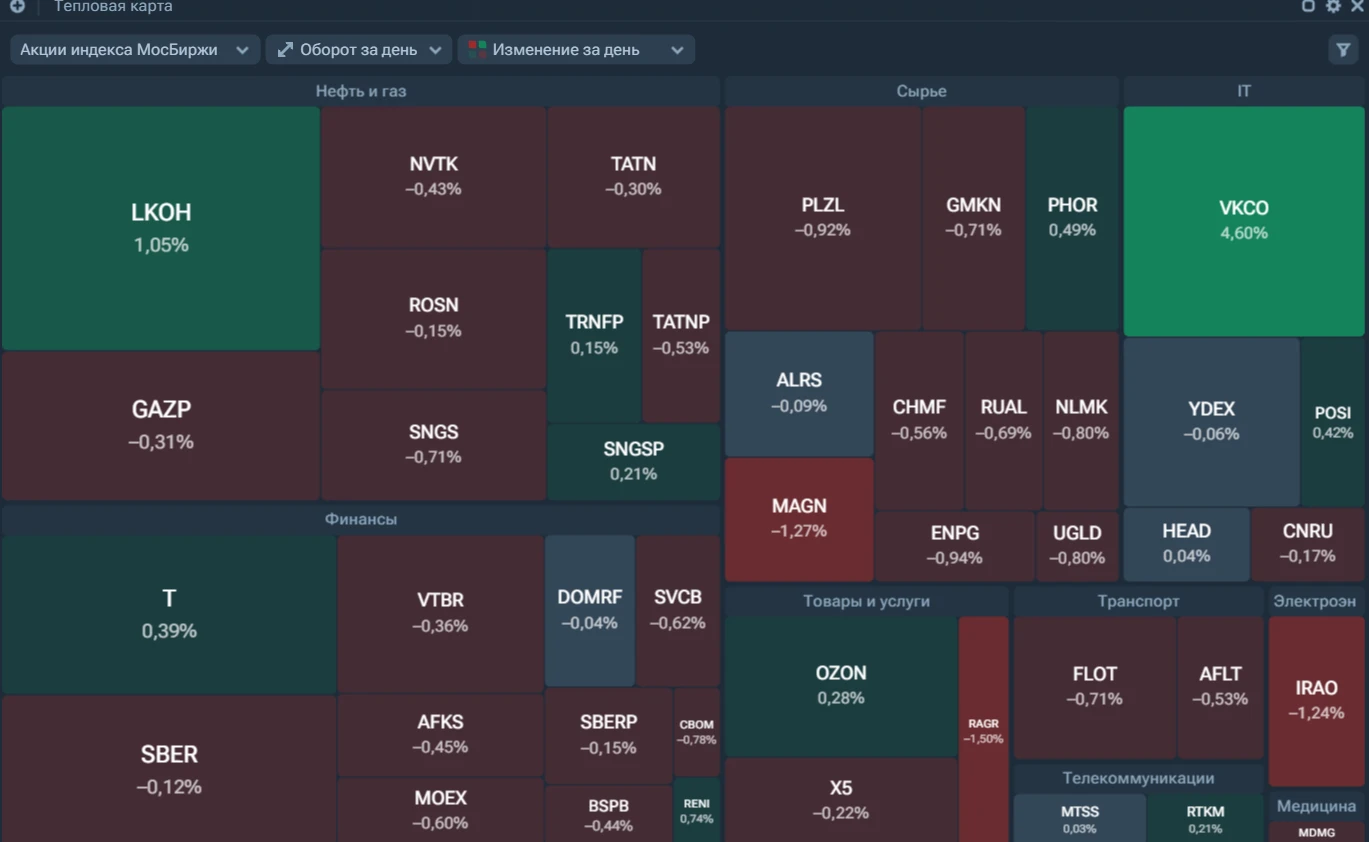
Task: Select the Транспорт sector header
Action: (1139, 601)
